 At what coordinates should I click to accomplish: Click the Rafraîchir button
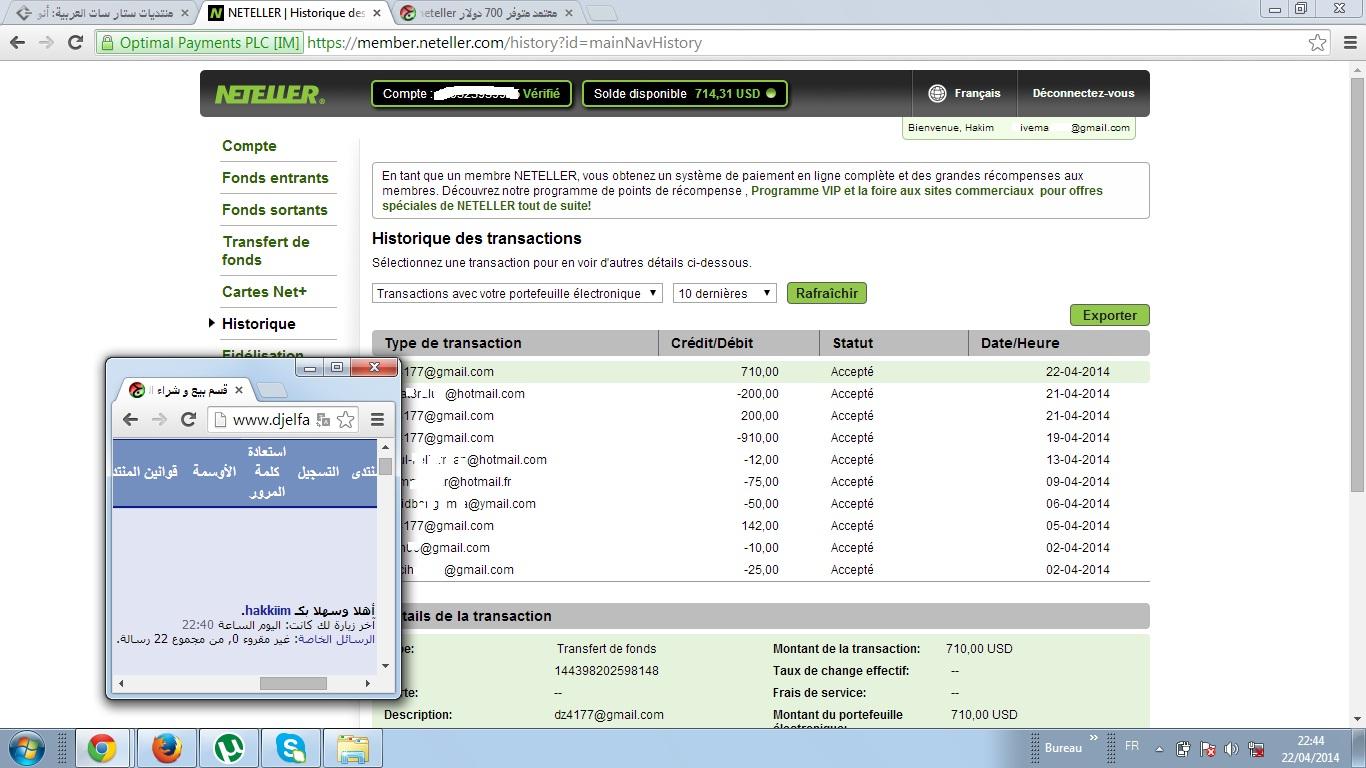pyautogui.click(x=826, y=293)
